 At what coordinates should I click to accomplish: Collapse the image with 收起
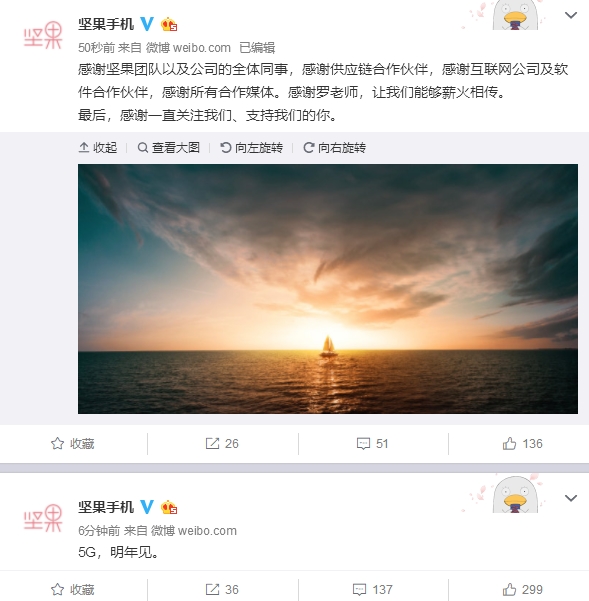pyautogui.click(x=98, y=148)
